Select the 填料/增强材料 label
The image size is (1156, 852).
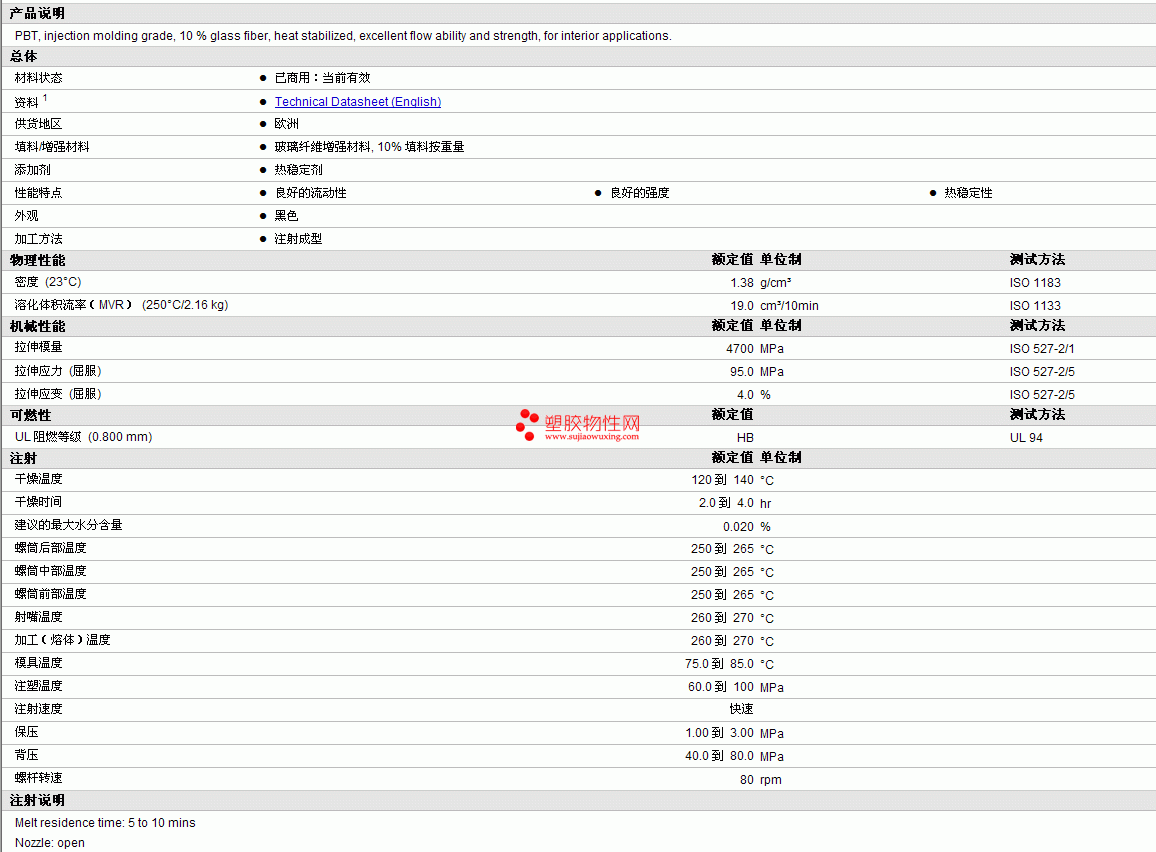click(52, 147)
